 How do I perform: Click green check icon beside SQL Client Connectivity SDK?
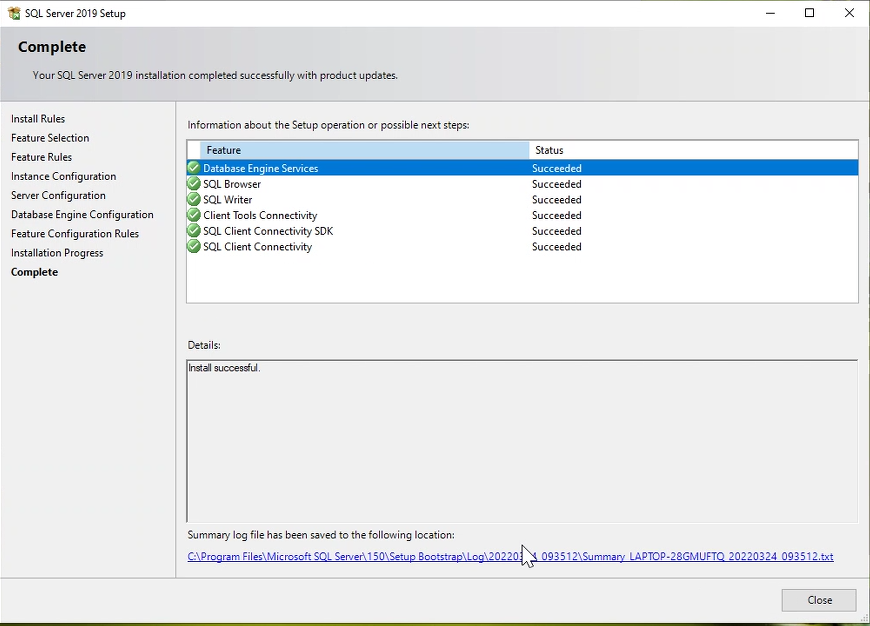(194, 230)
